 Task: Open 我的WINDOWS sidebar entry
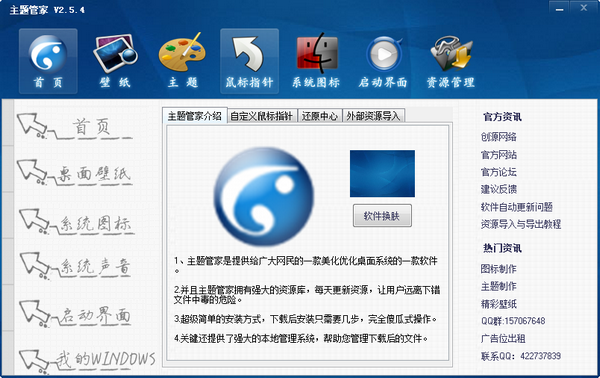click(x=87, y=360)
